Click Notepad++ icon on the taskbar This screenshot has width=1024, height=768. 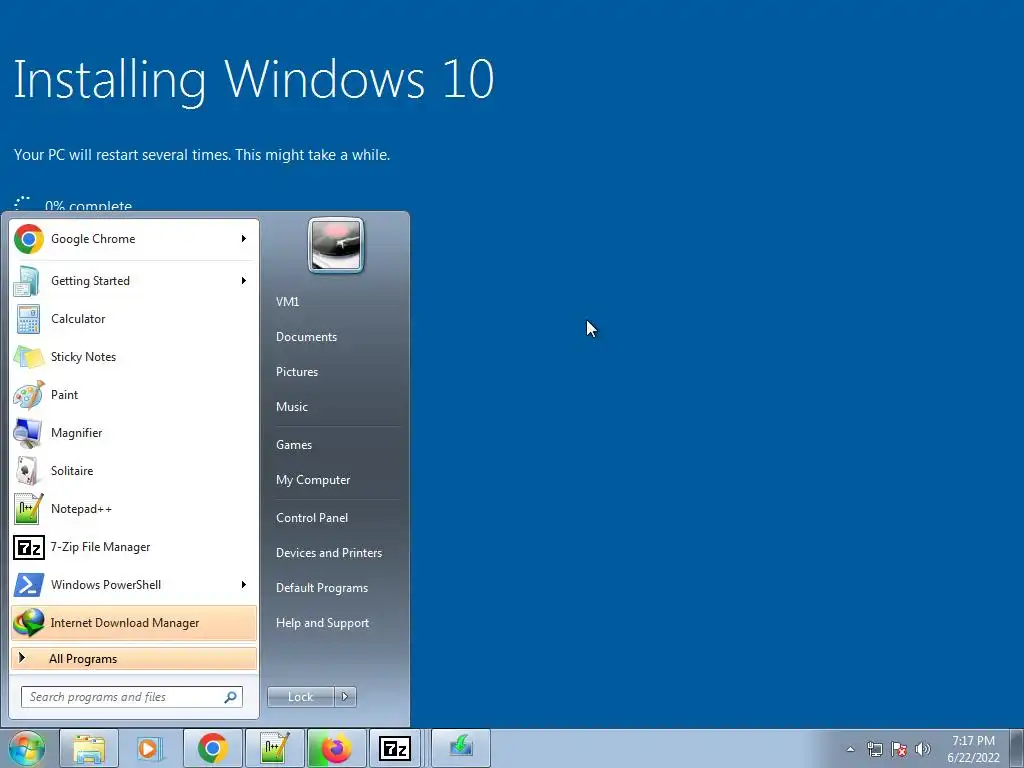point(274,748)
